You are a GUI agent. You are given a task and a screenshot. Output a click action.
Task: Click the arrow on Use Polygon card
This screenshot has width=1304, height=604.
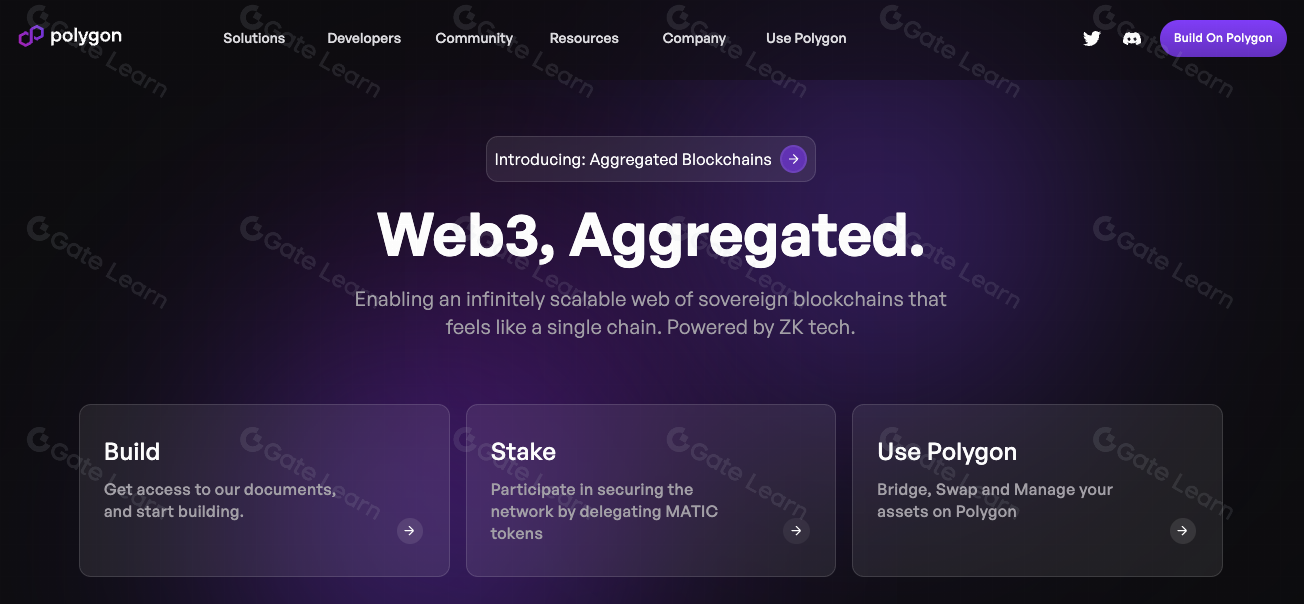click(1182, 531)
